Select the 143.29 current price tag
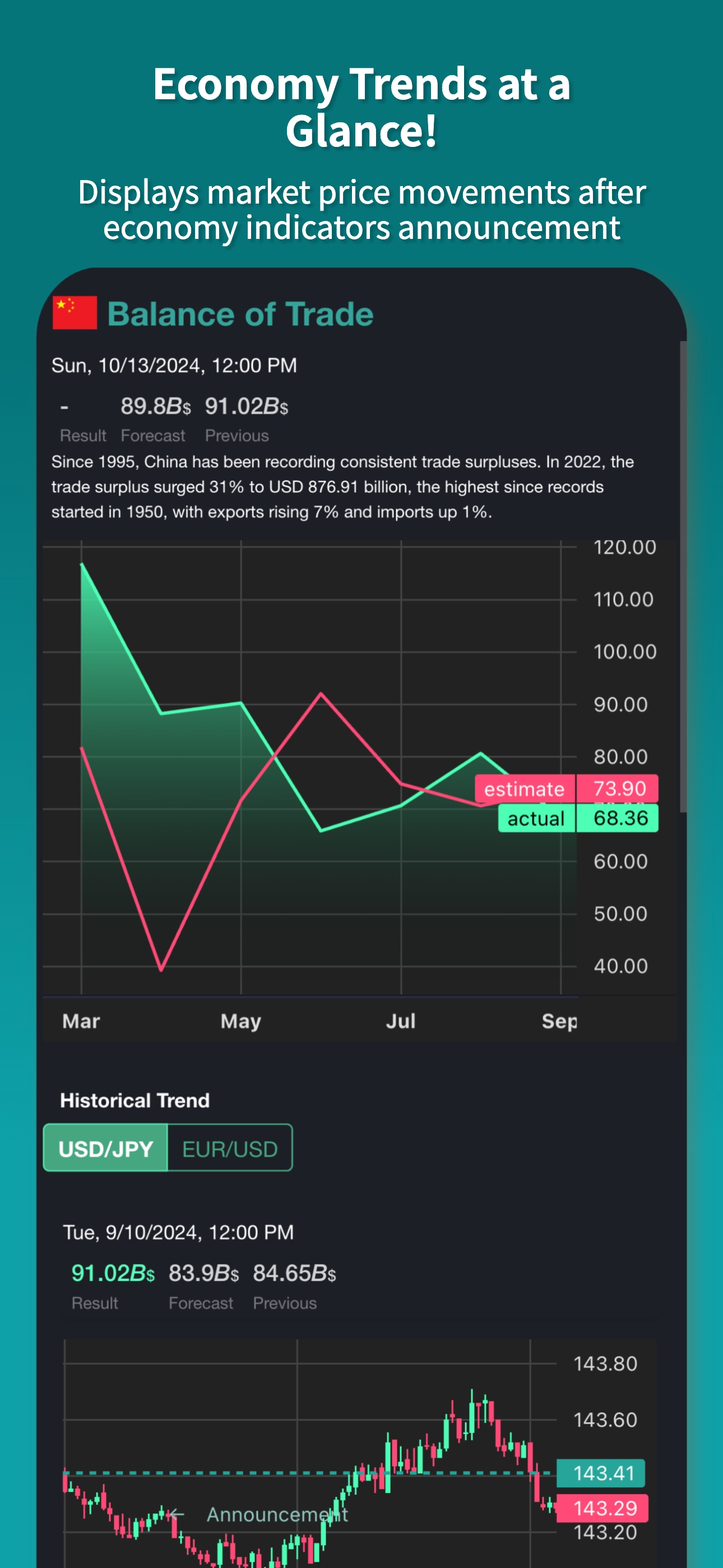The height and width of the screenshot is (1568, 723). point(603,1508)
